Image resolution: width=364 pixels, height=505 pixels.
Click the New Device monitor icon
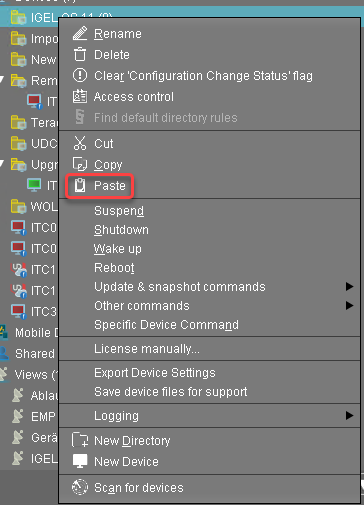pyautogui.click(x=80, y=461)
